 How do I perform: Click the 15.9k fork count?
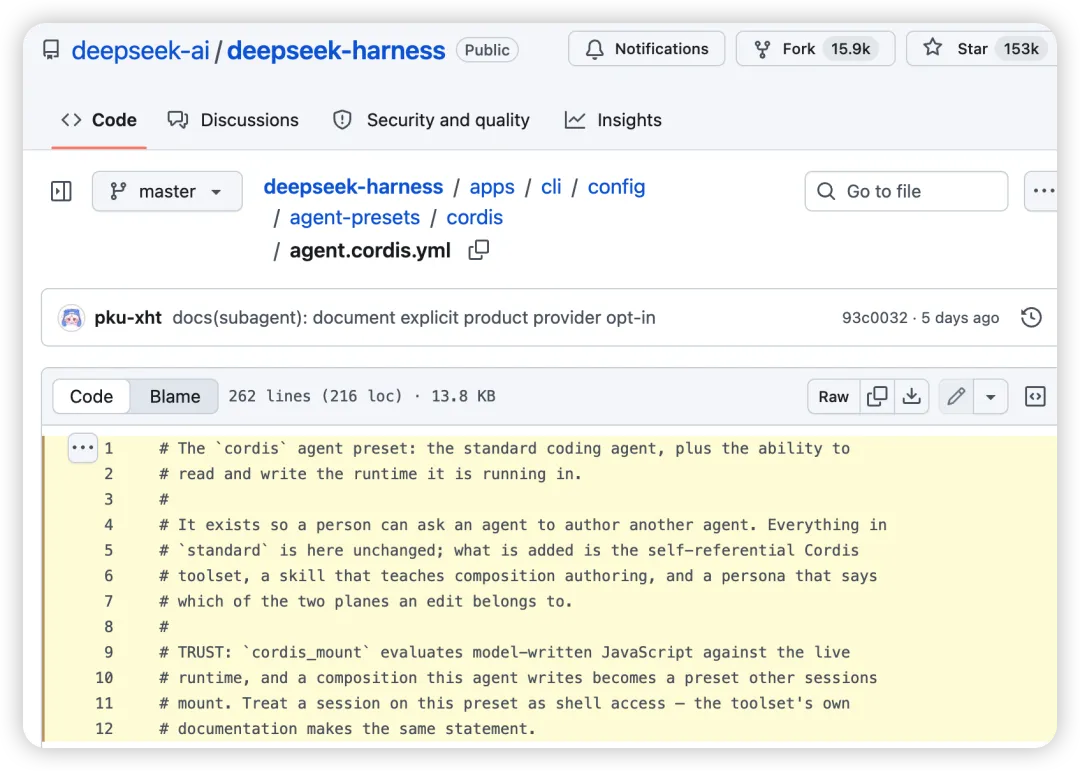(x=851, y=49)
